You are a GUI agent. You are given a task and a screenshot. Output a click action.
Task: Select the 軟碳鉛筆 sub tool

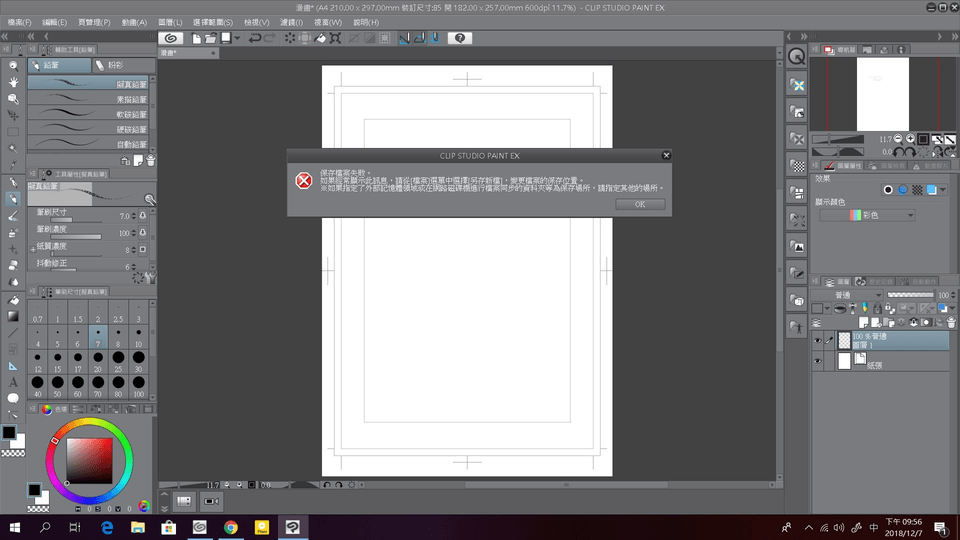click(x=88, y=114)
